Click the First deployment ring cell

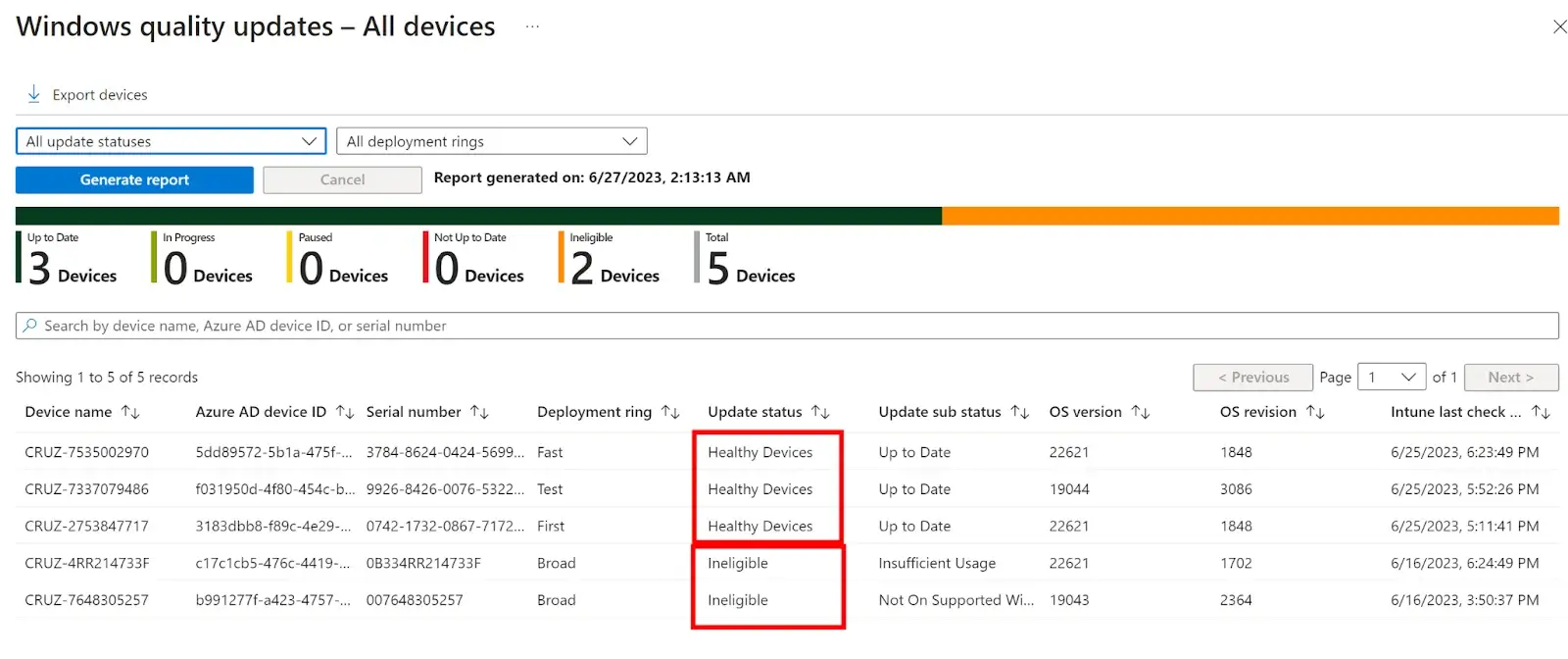(x=551, y=527)
